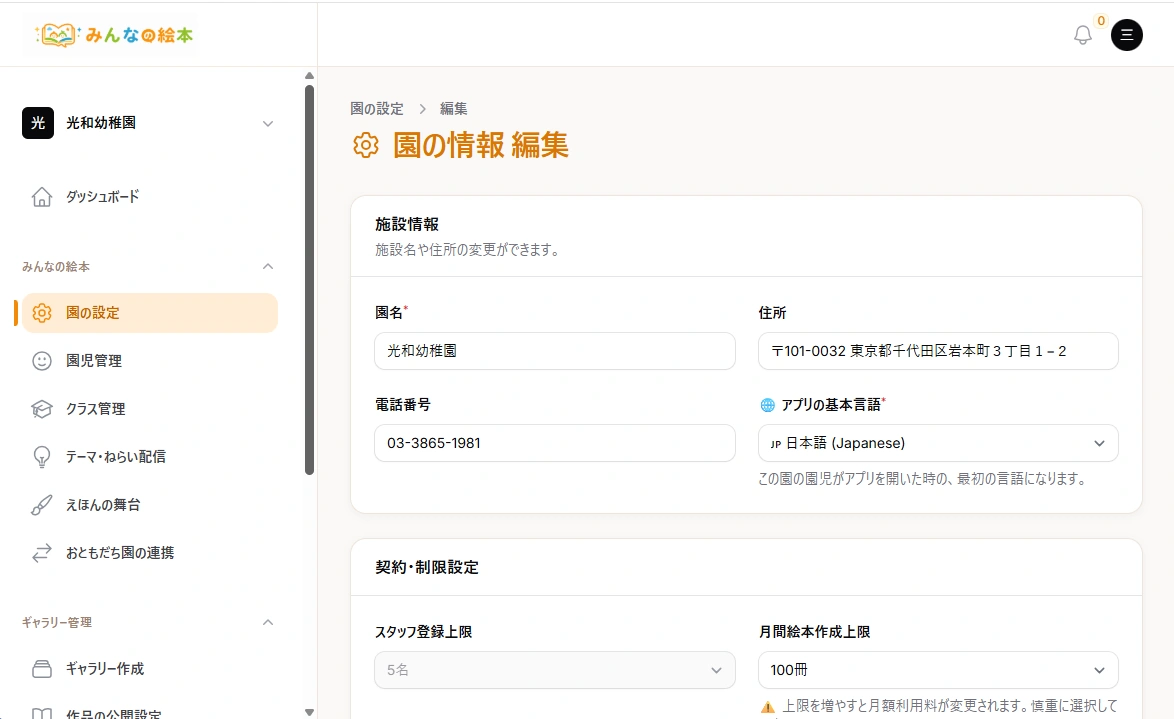Click the sidebar scroll down arrow
Screen dimensions: 1174x719
coord(309,712)
